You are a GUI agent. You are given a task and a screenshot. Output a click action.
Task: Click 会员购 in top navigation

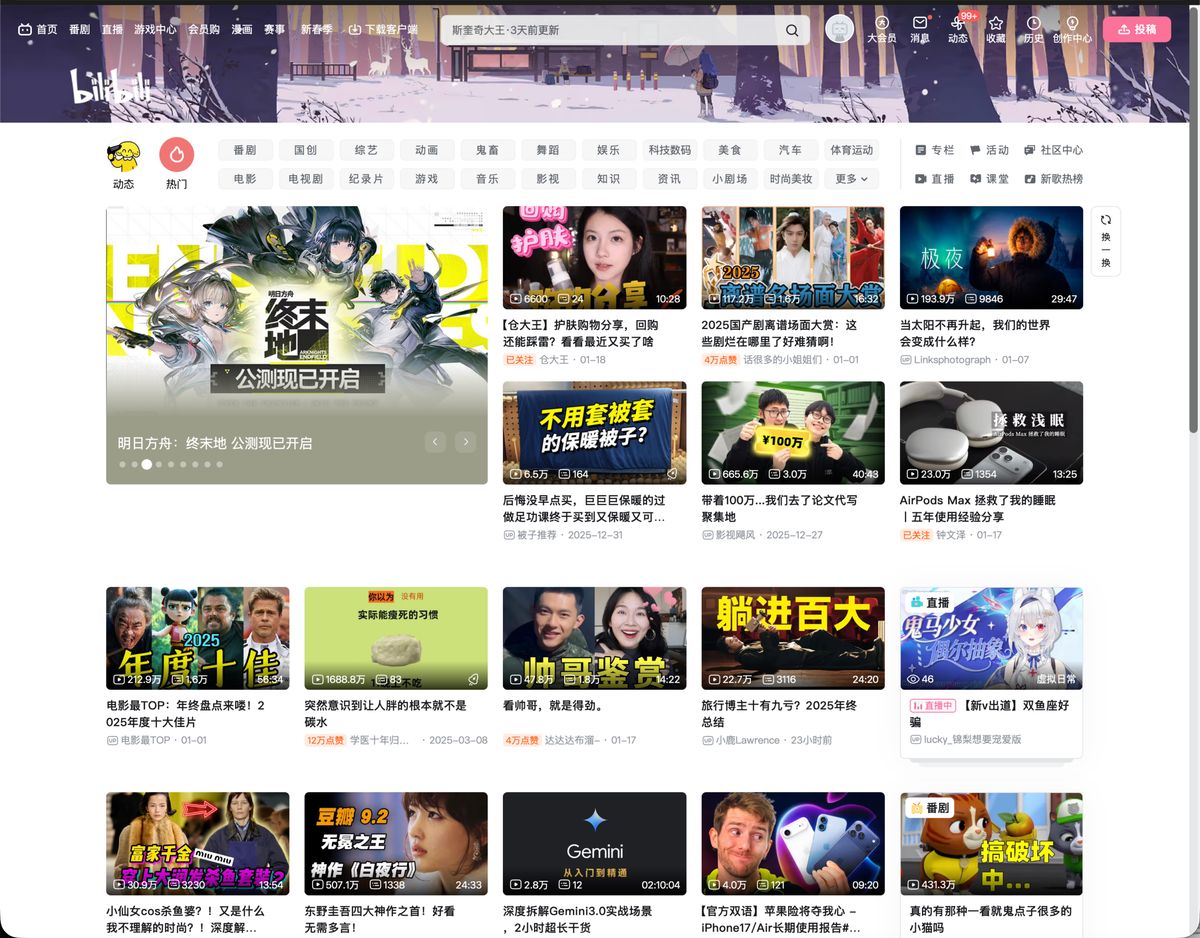pyautogui.click(x=204, y=30)
